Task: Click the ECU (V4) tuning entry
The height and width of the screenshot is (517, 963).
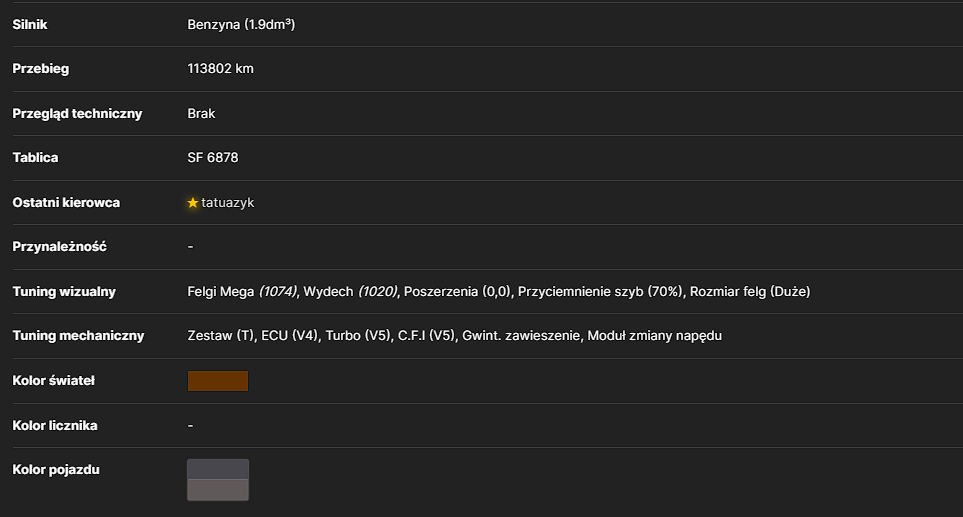Action: (290, 336)
